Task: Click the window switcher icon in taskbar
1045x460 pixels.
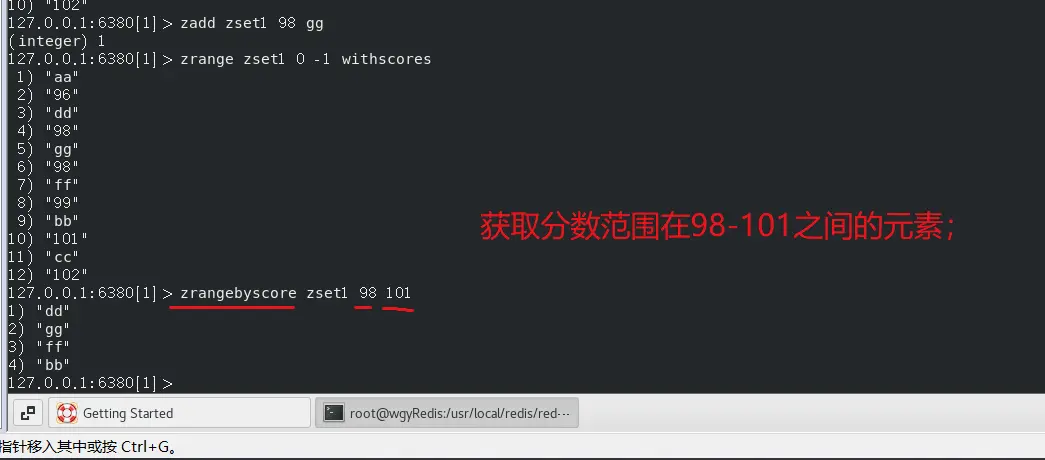Action: (x=27, y=413)
